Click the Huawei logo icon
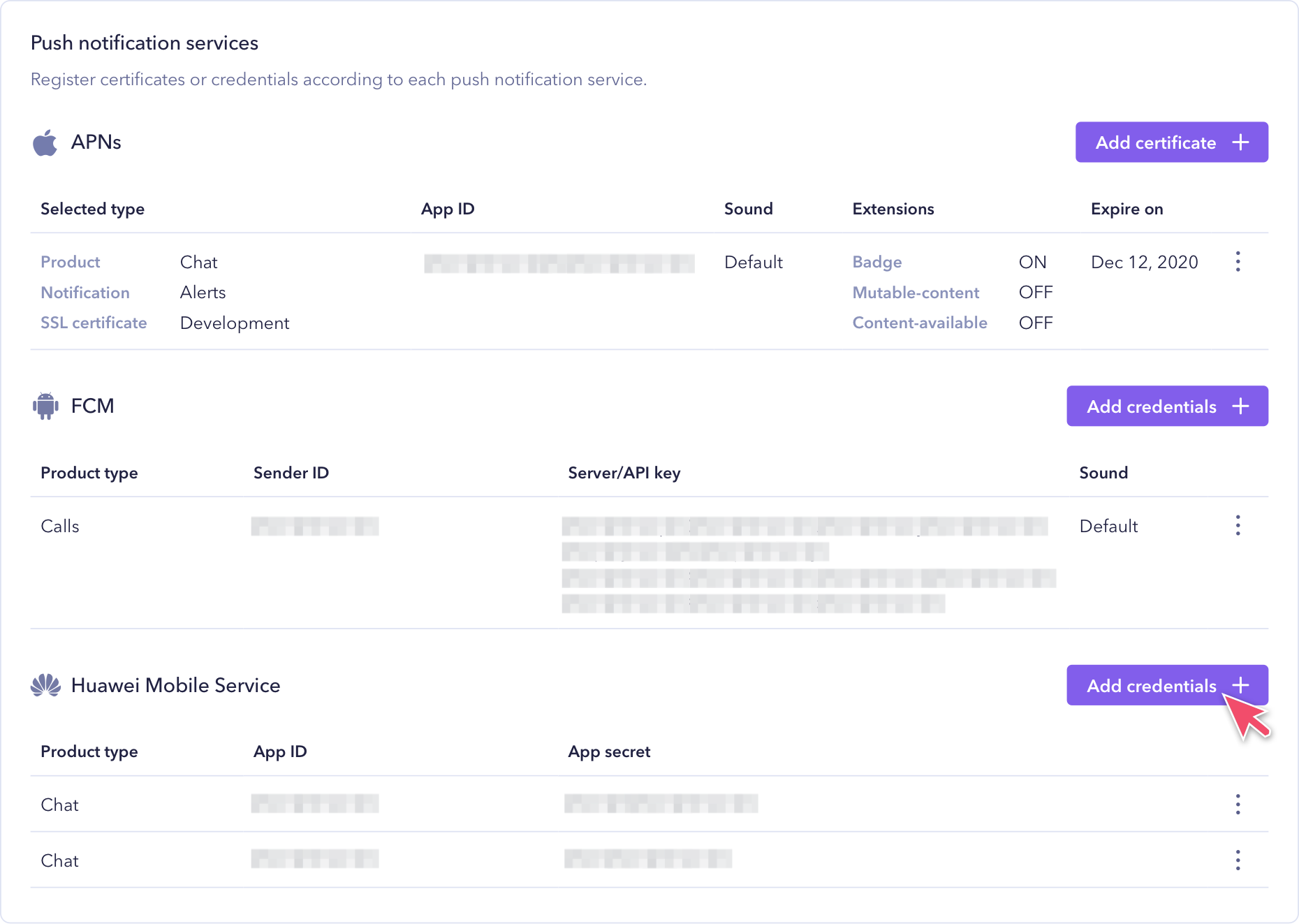This screenshot has height=924, width=1299. pos(45,685)
